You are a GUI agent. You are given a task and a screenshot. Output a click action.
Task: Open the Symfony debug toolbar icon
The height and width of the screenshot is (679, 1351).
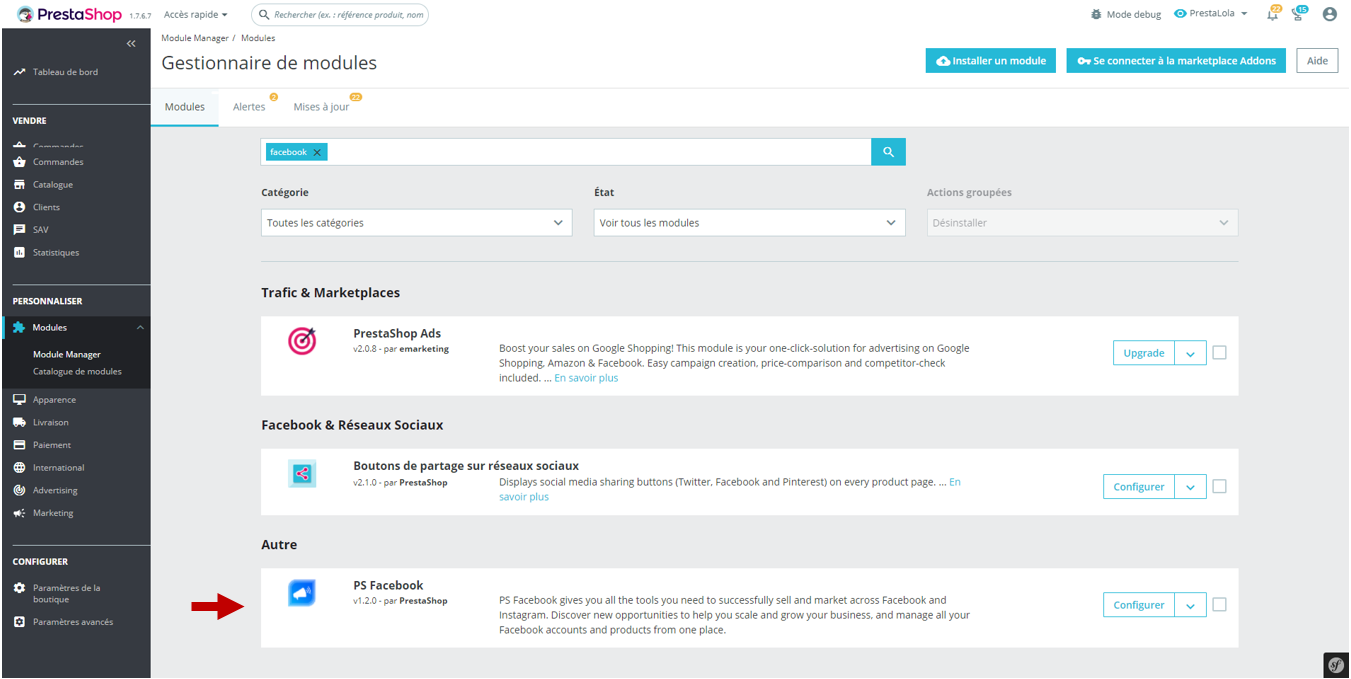tap(1336, 665)
